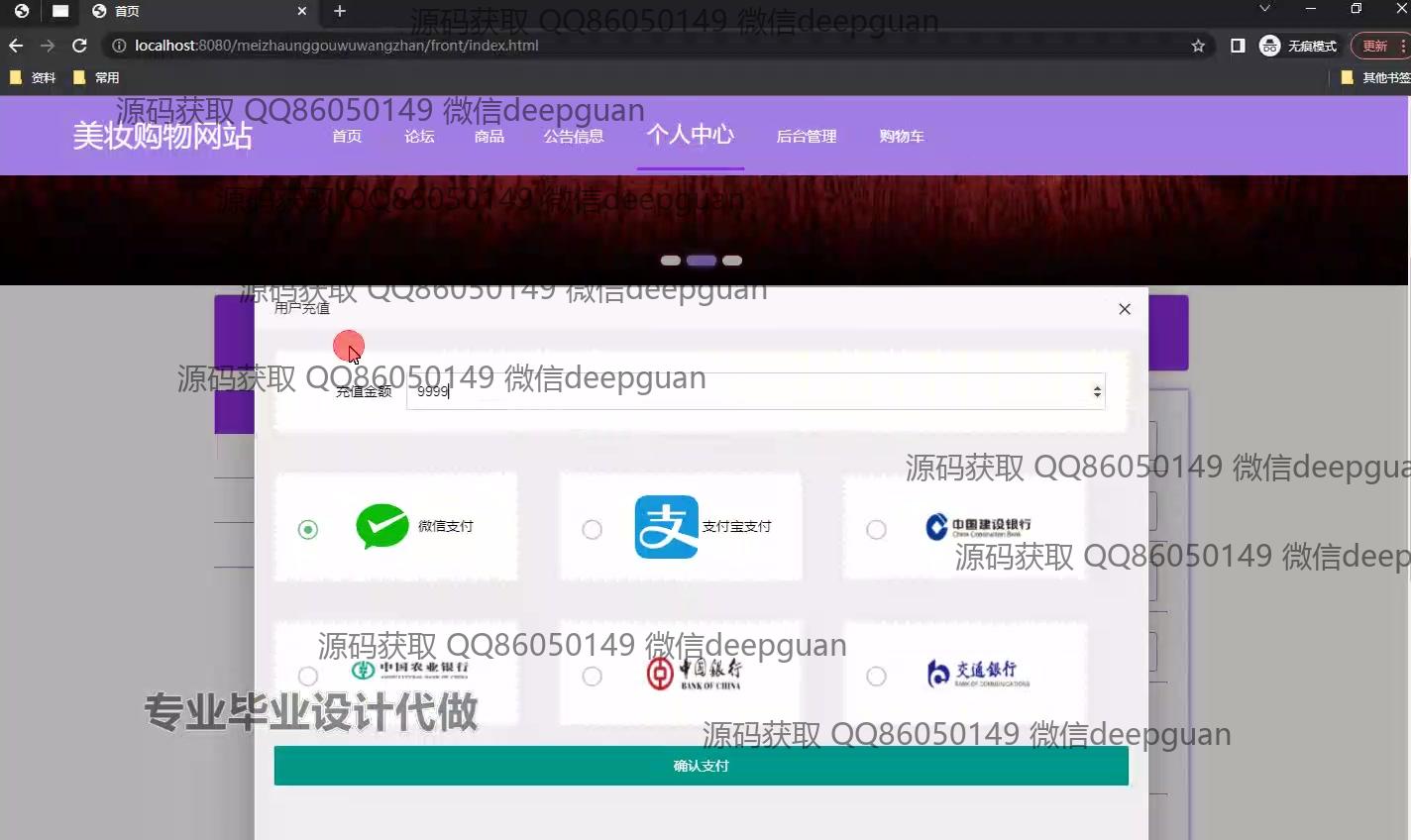Open the 商品 nav menu item

click(x=489, y=137)
